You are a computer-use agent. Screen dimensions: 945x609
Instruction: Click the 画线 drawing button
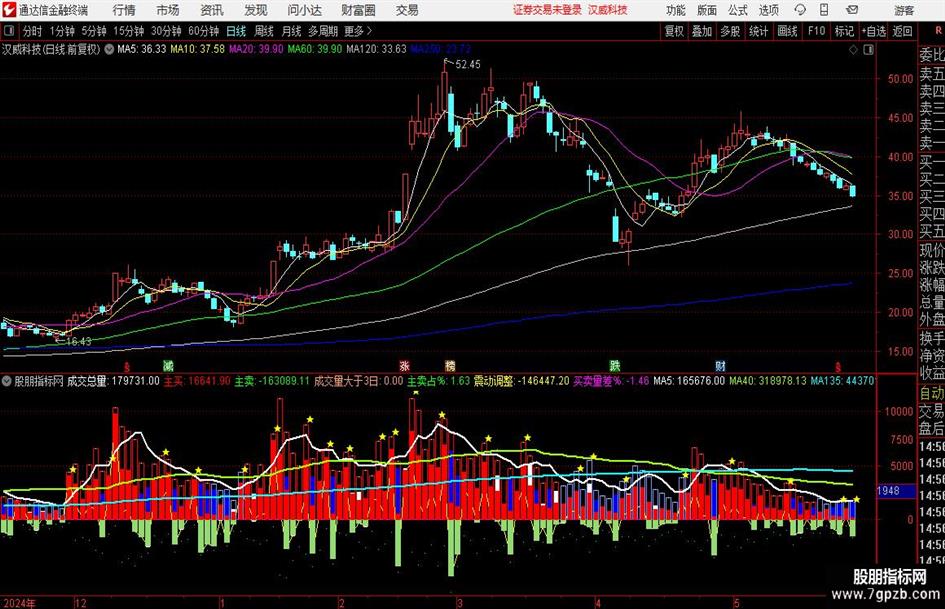(787, 31)
